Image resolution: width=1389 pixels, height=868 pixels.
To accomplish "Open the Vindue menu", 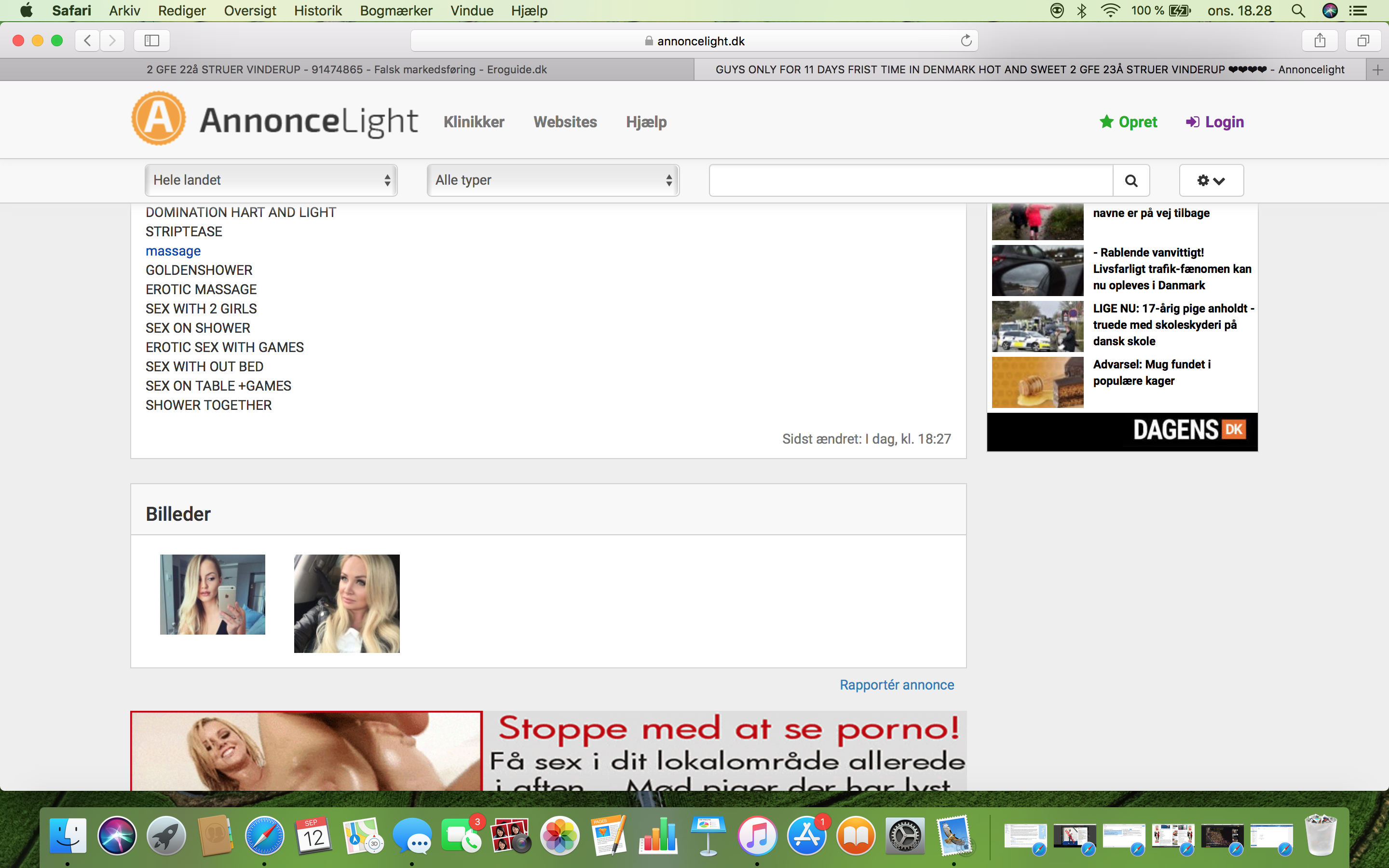I will (472, 10).
